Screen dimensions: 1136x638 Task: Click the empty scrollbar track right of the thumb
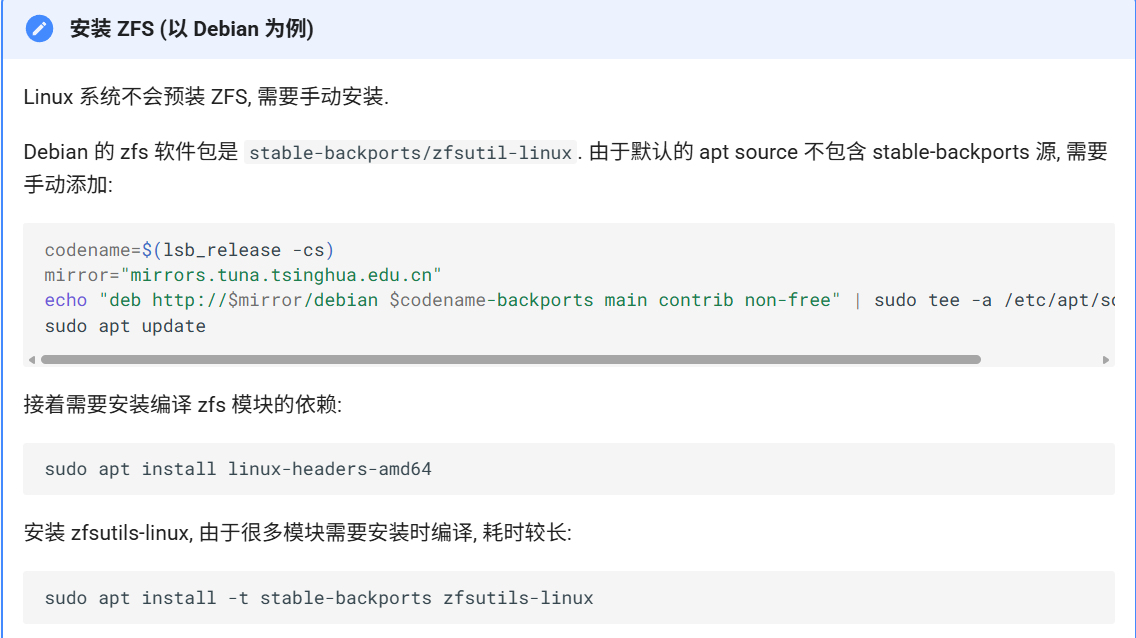coord(1040,360)
